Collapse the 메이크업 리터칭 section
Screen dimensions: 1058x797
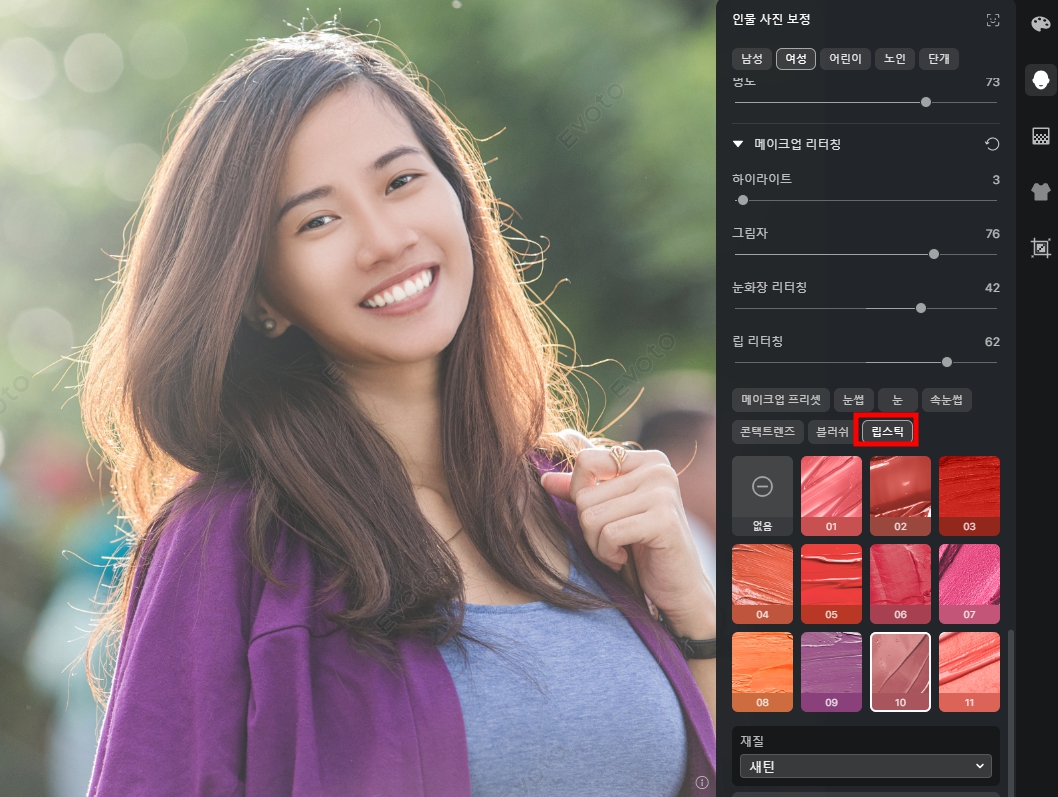(737, 144)
